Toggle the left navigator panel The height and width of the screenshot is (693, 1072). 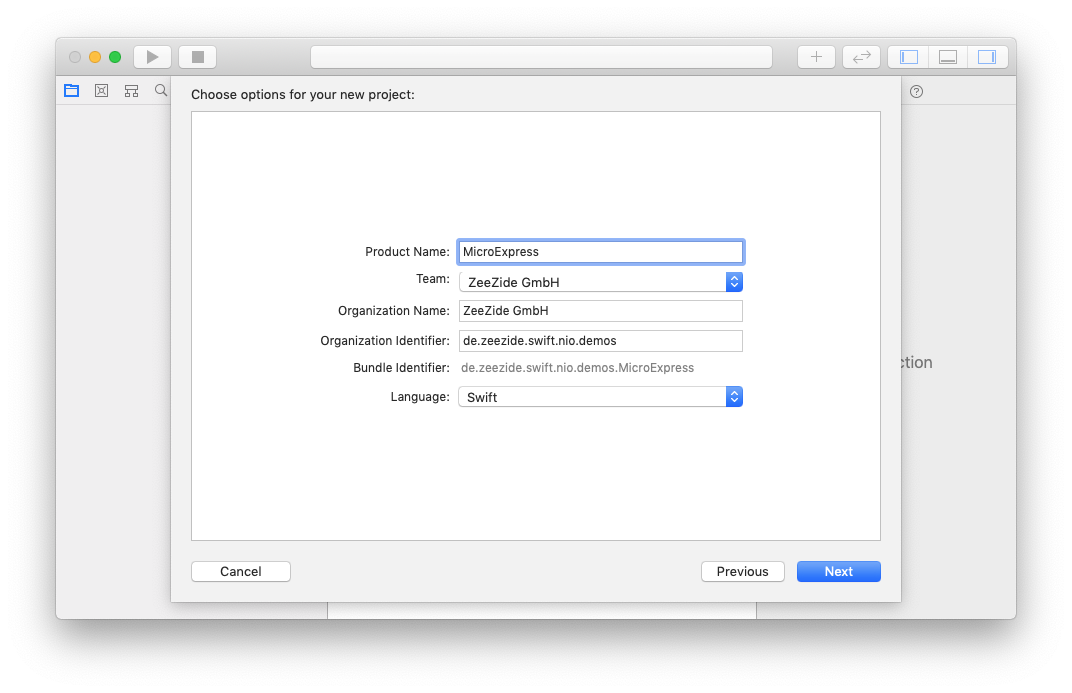pyautogui.click(x=909, y=57)
